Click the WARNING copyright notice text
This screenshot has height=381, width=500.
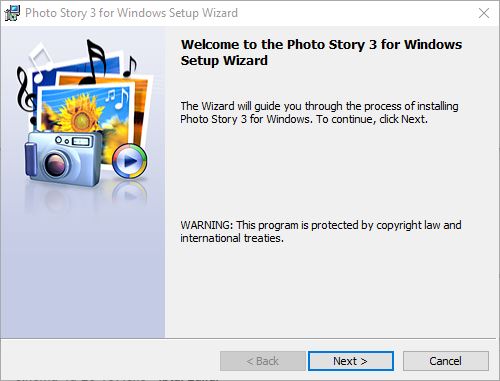point(321,231)
